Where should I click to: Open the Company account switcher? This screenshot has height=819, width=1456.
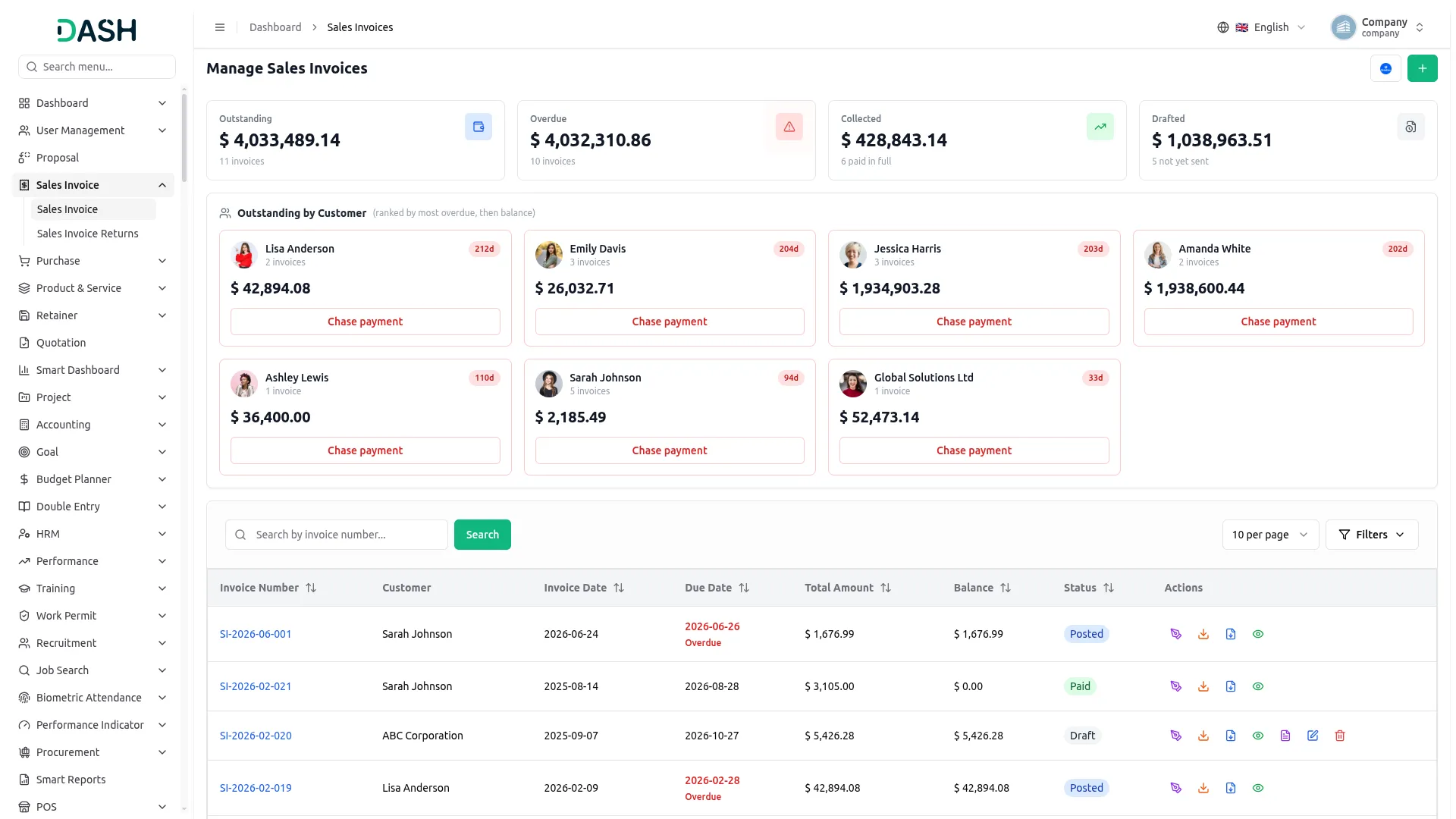point(1378,27)
